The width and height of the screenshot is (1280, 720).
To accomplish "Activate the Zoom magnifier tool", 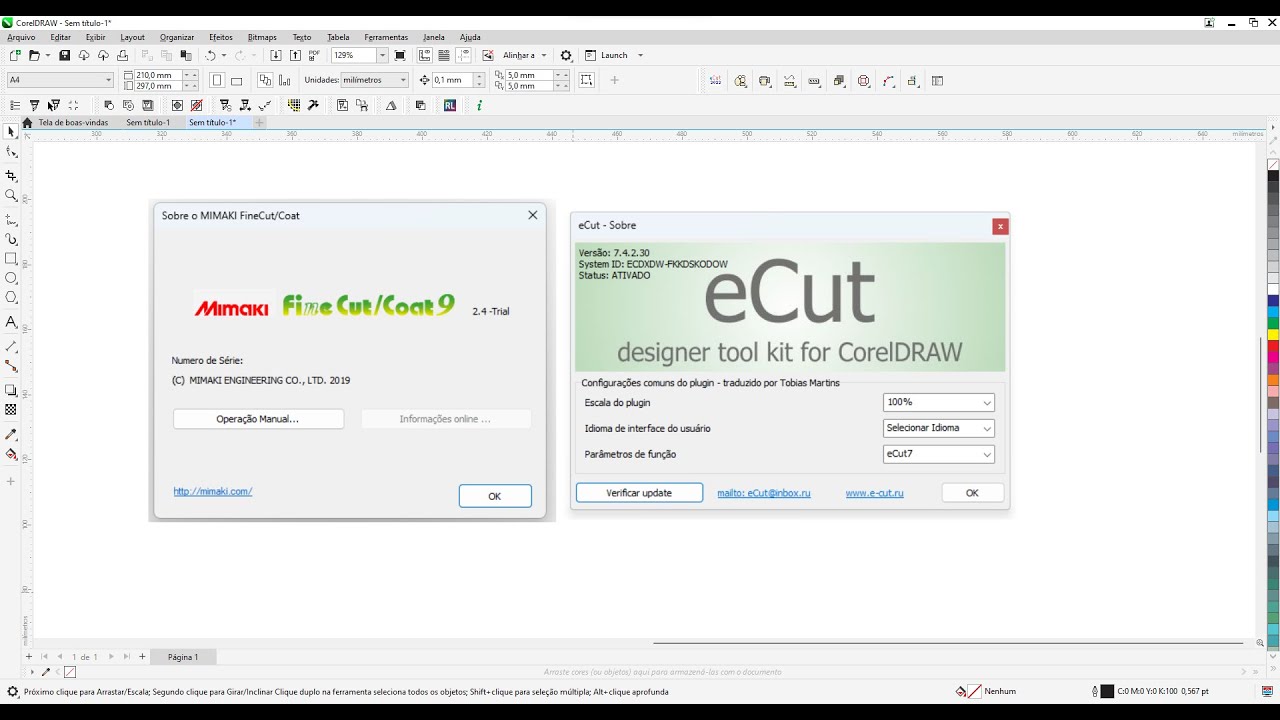I will tap(11, 196).
